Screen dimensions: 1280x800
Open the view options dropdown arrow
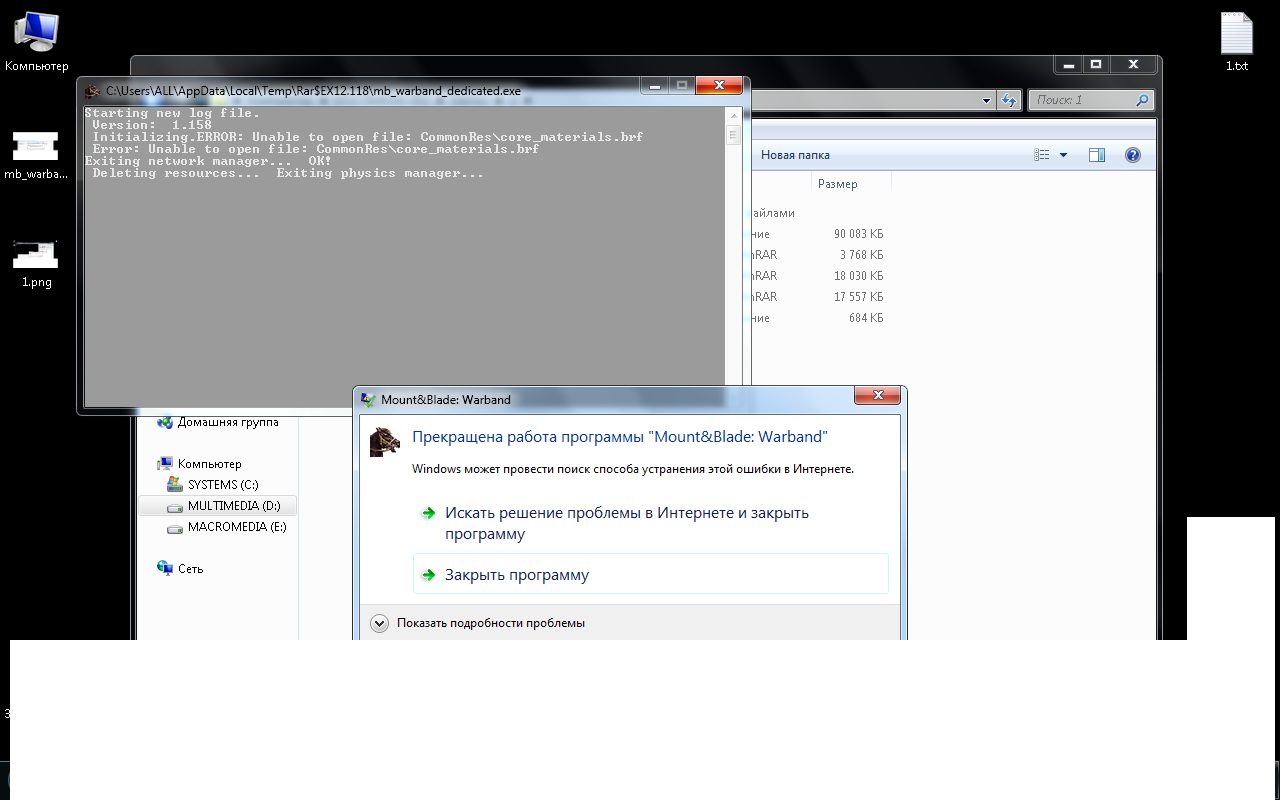pyautogui.click(x=1063, y=155)
